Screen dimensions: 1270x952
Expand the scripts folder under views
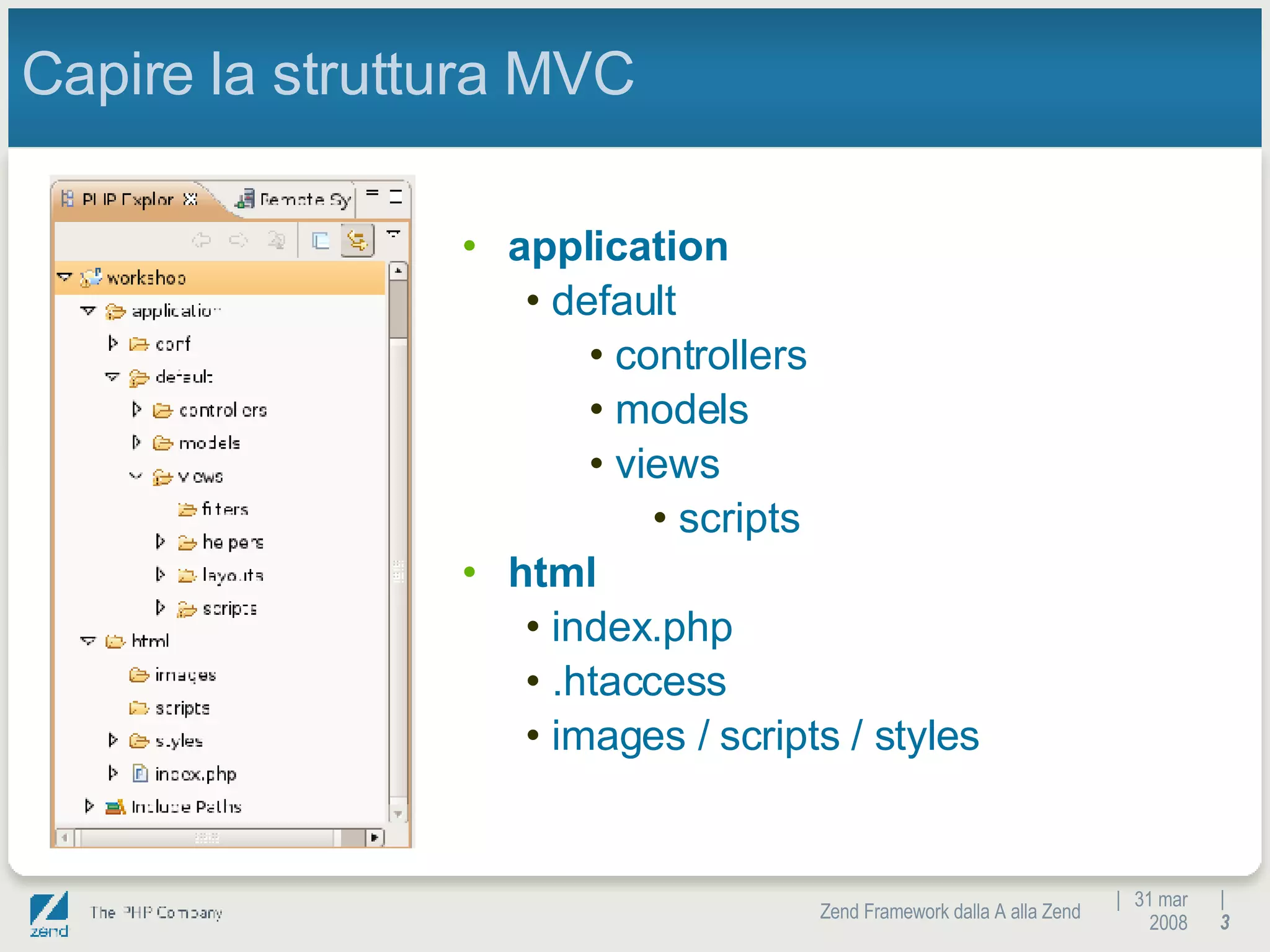(x=160, y=607)
